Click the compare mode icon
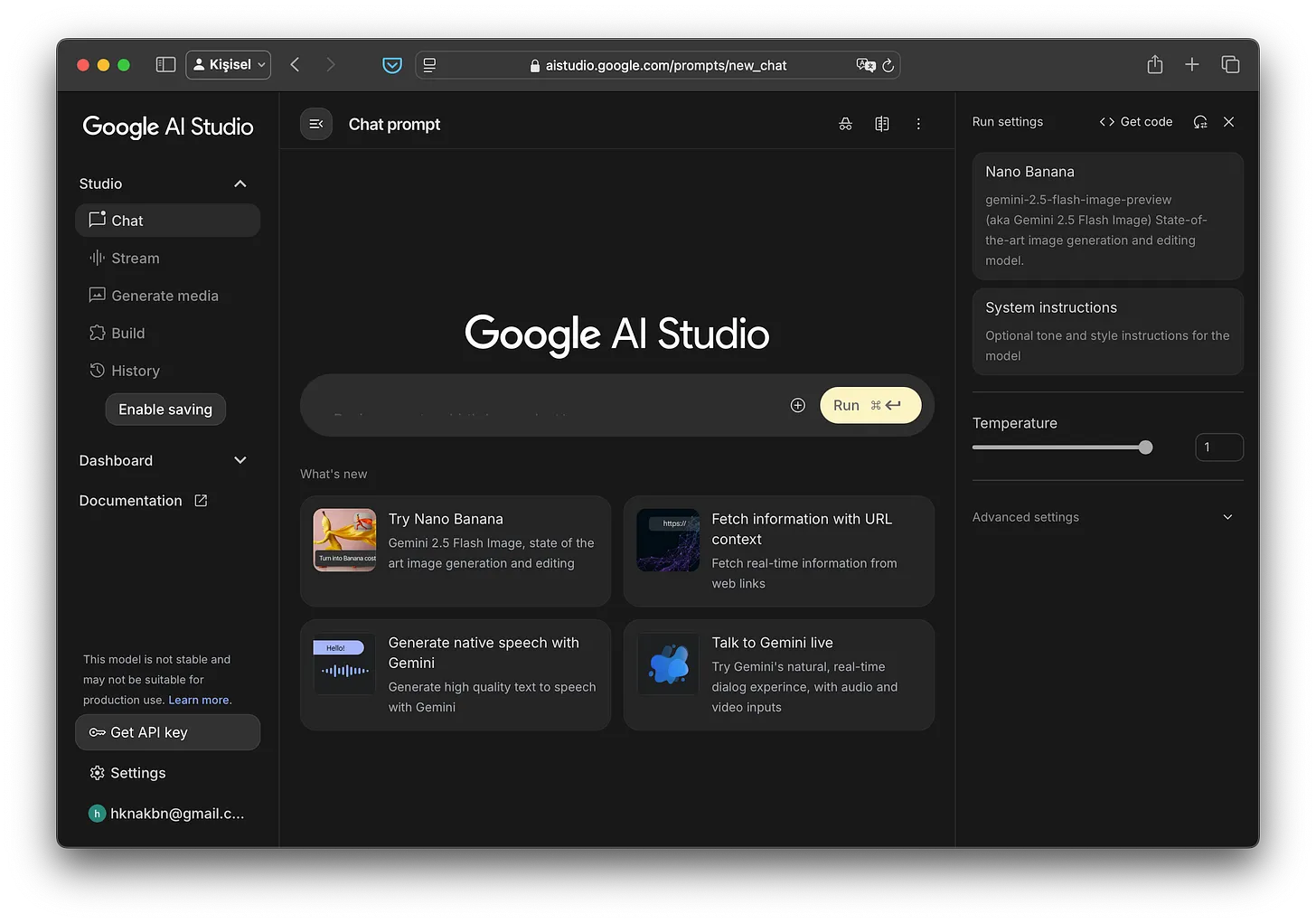 882,124
